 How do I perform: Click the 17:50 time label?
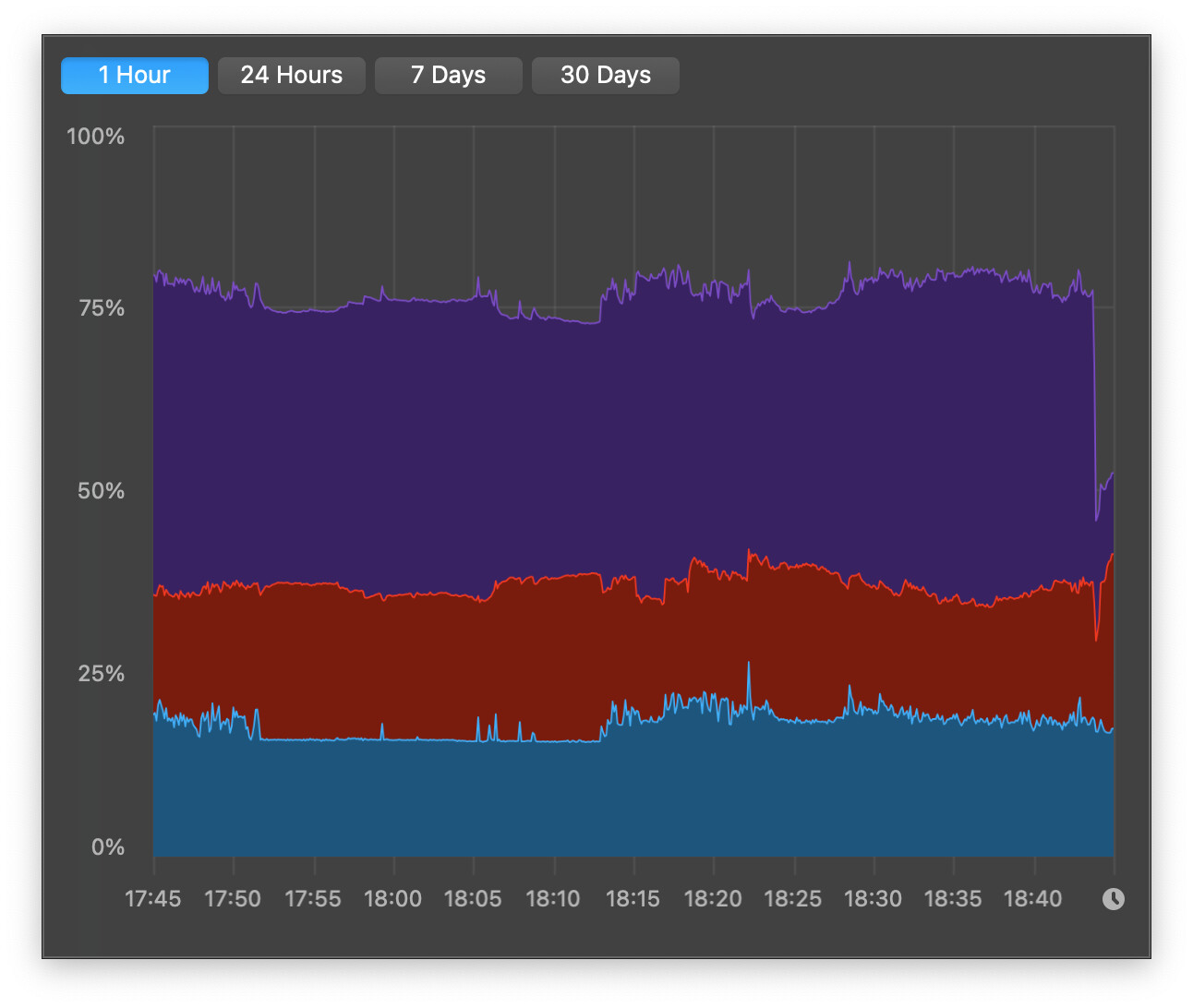coord(233,899)
